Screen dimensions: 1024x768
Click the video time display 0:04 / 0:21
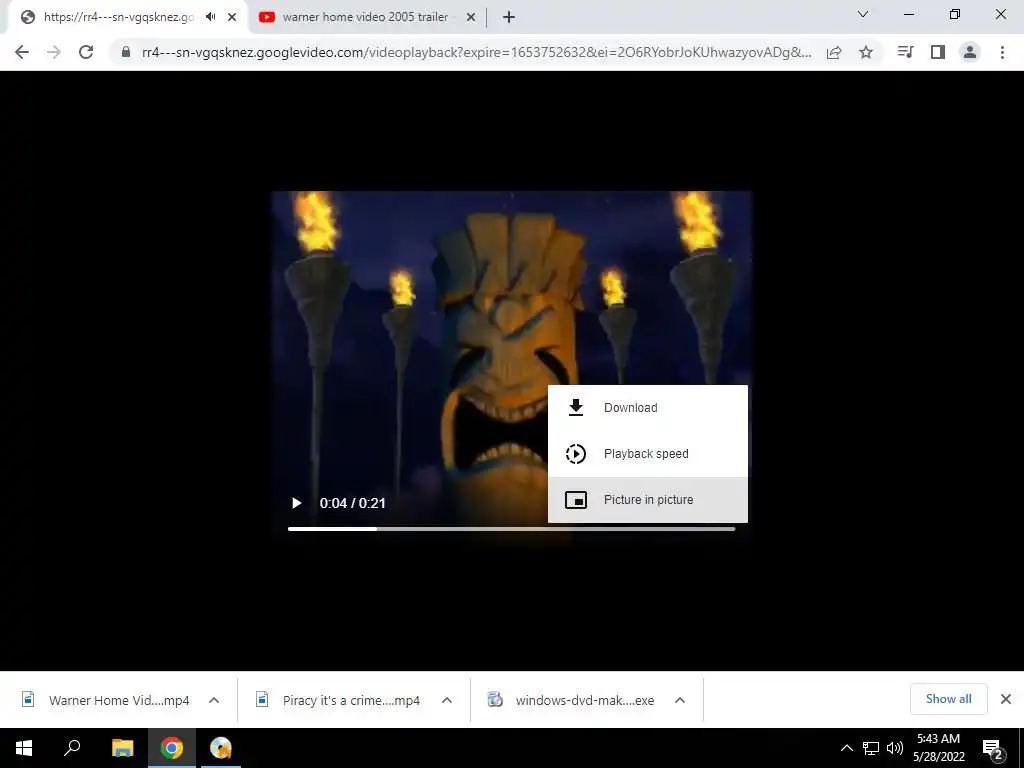point(353,503)
